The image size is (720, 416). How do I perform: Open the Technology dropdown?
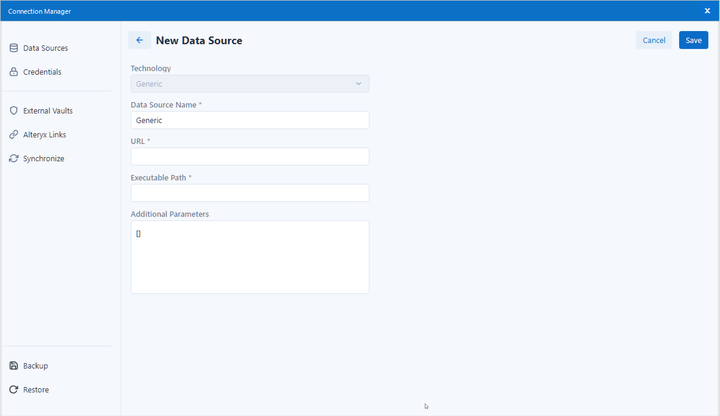(x=249, y=84)
